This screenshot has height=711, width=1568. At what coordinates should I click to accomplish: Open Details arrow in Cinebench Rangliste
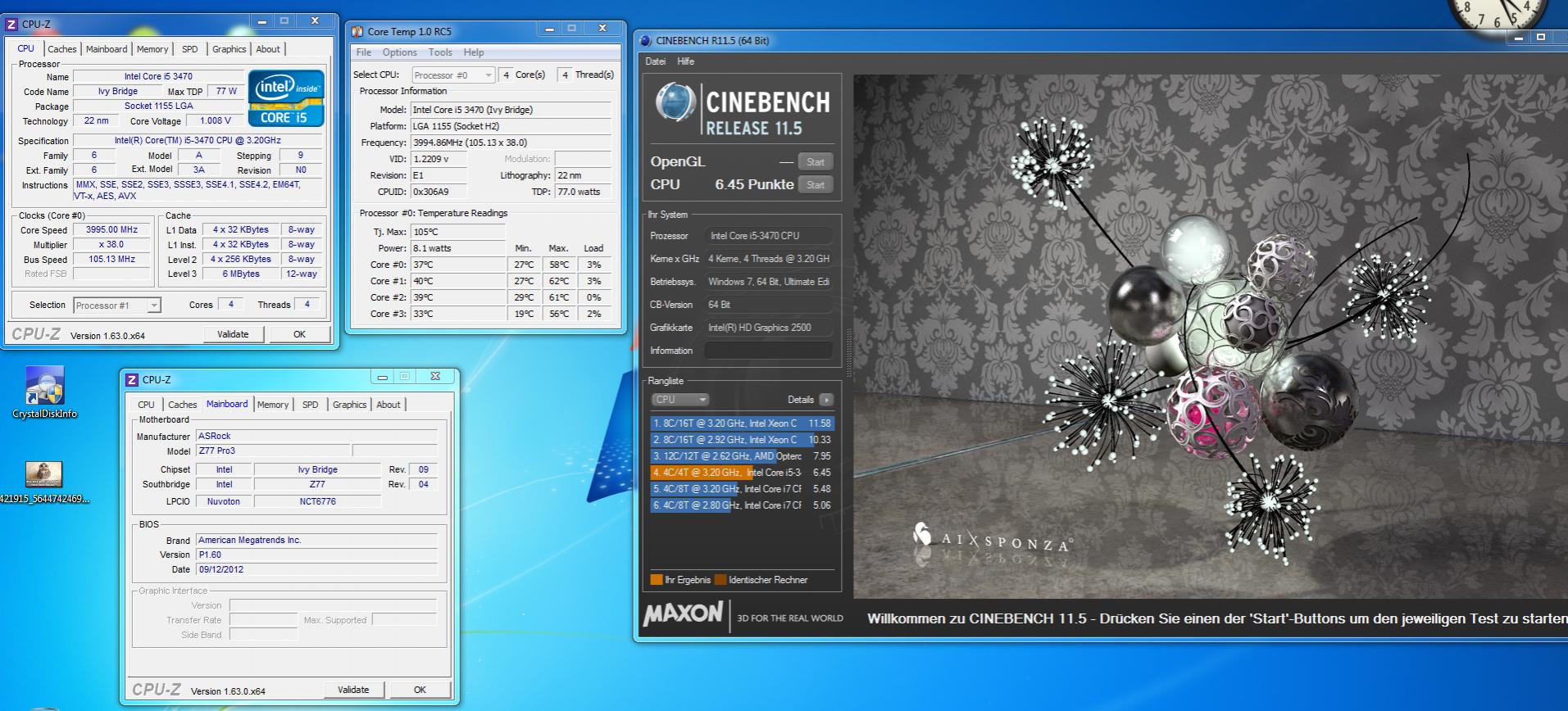pyautogui.click(x=825, y=400)
